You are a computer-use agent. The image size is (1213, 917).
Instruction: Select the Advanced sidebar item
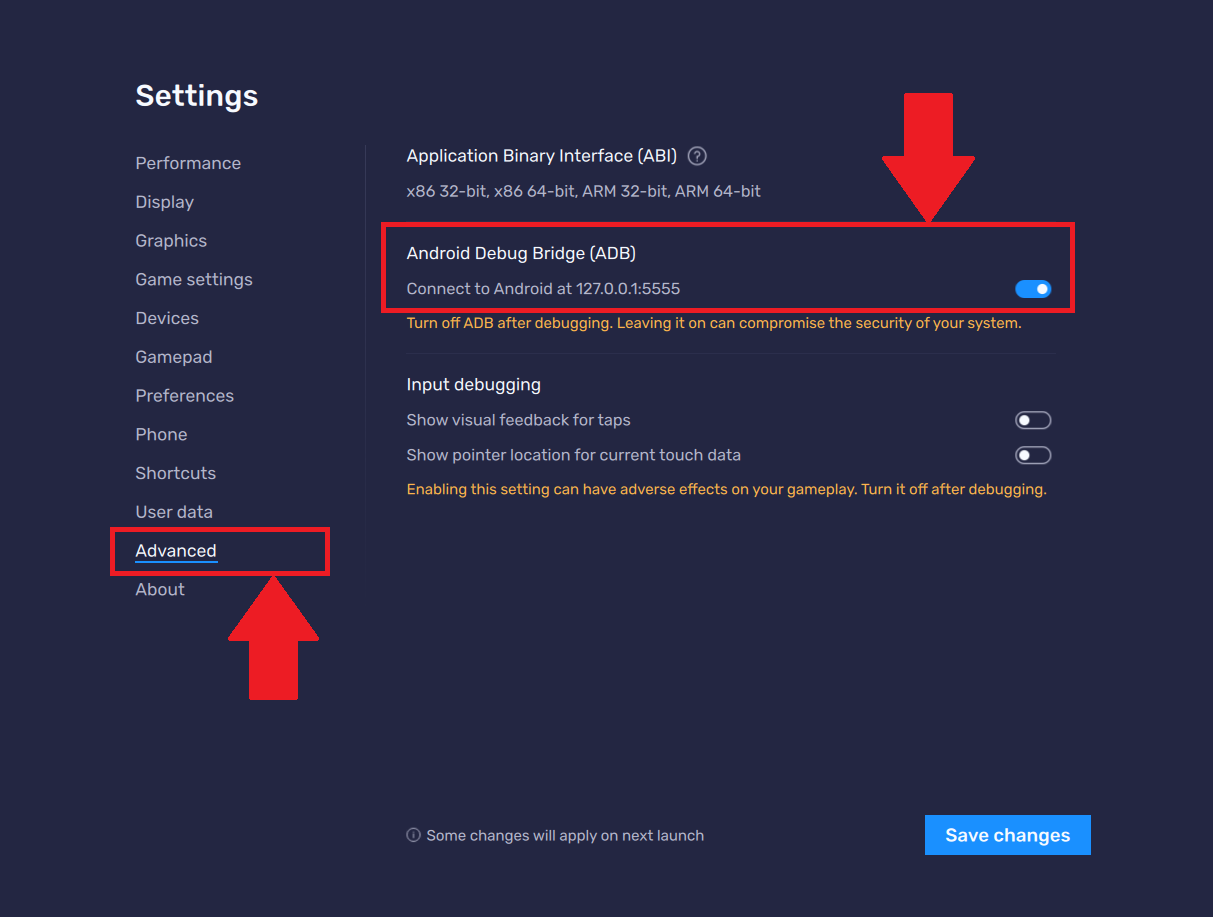coord(176,551)
